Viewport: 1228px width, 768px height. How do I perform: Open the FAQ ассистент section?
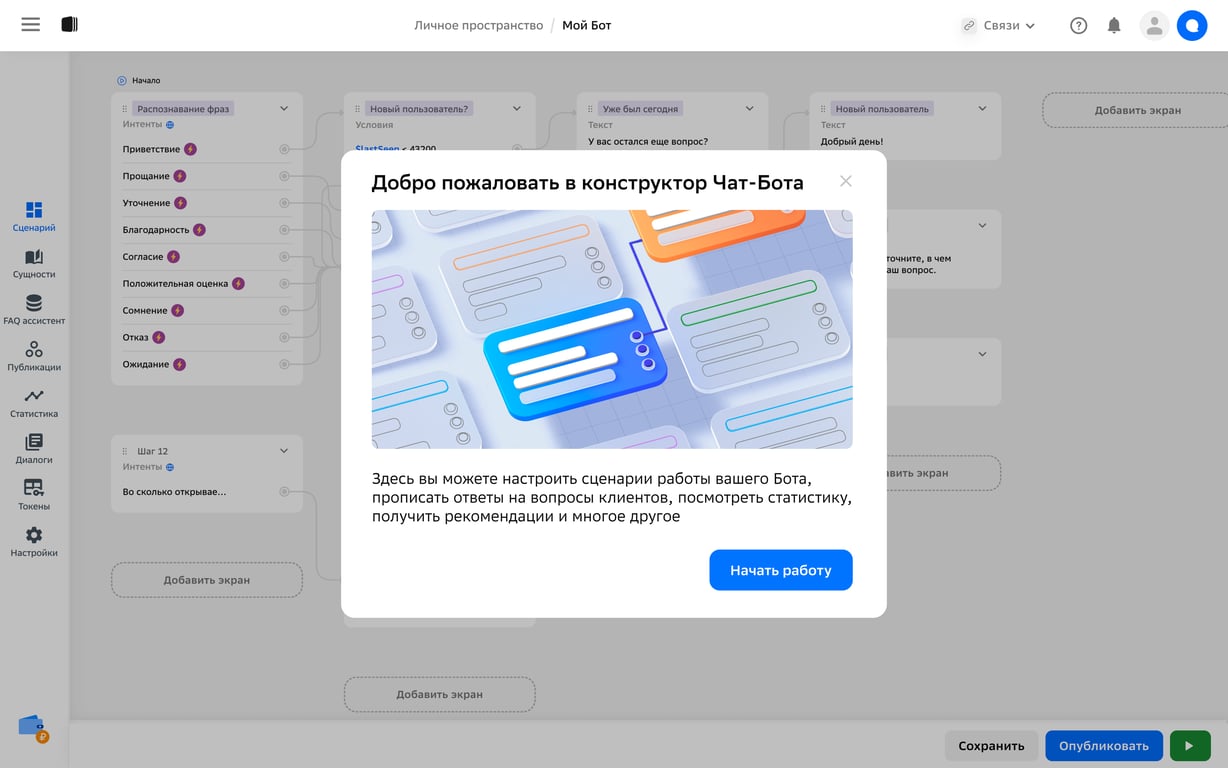(34, 310)
